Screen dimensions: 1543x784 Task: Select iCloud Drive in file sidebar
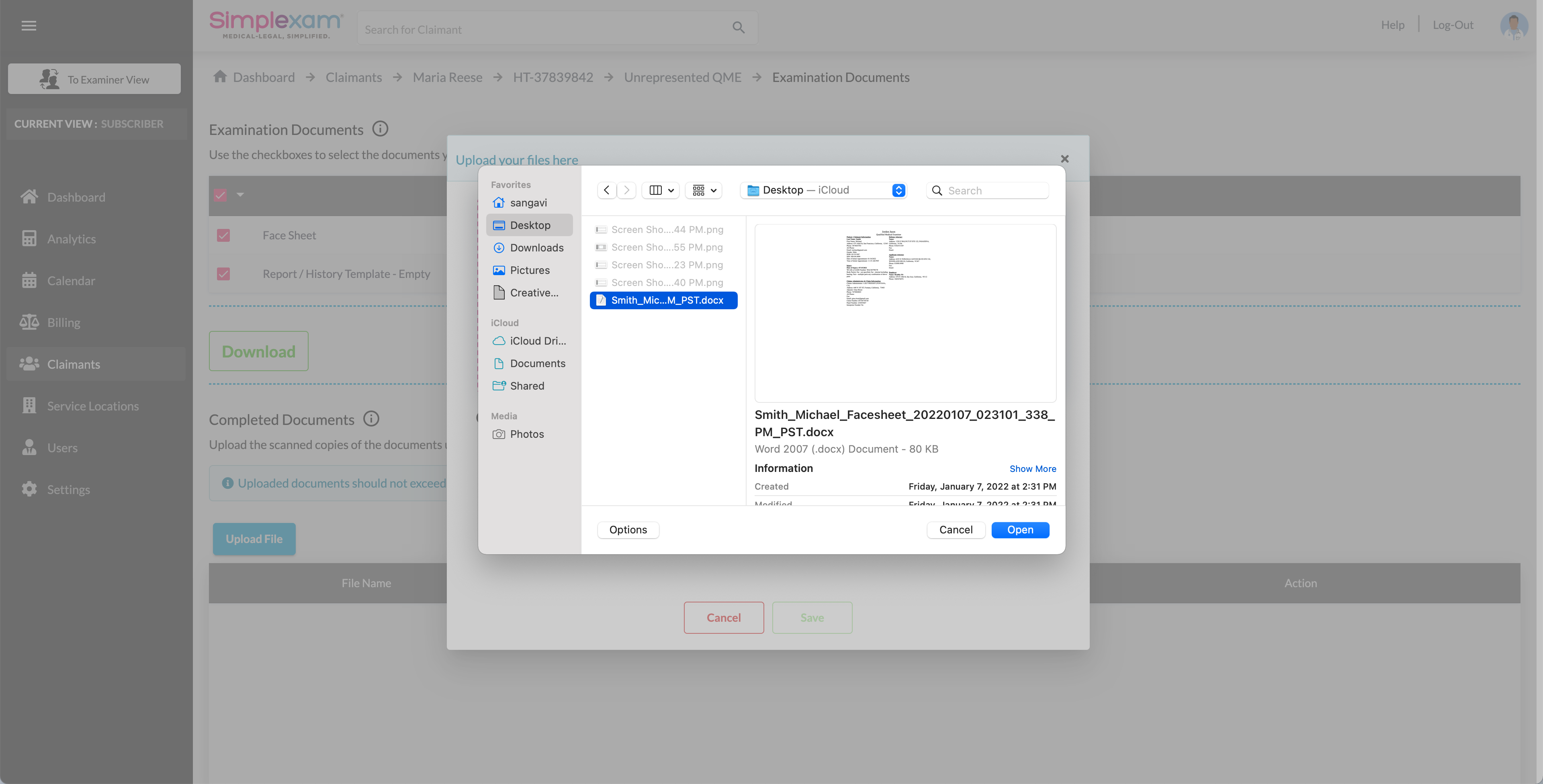coord(537,341)
